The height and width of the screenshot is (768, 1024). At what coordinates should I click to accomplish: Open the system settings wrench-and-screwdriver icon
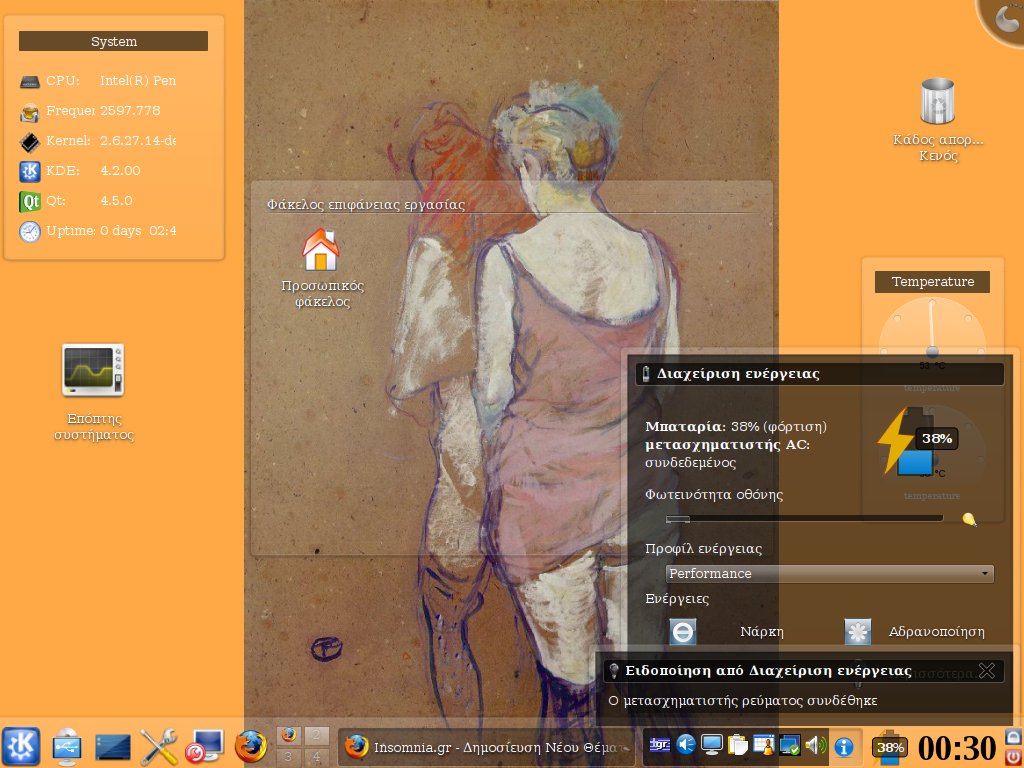159,746
